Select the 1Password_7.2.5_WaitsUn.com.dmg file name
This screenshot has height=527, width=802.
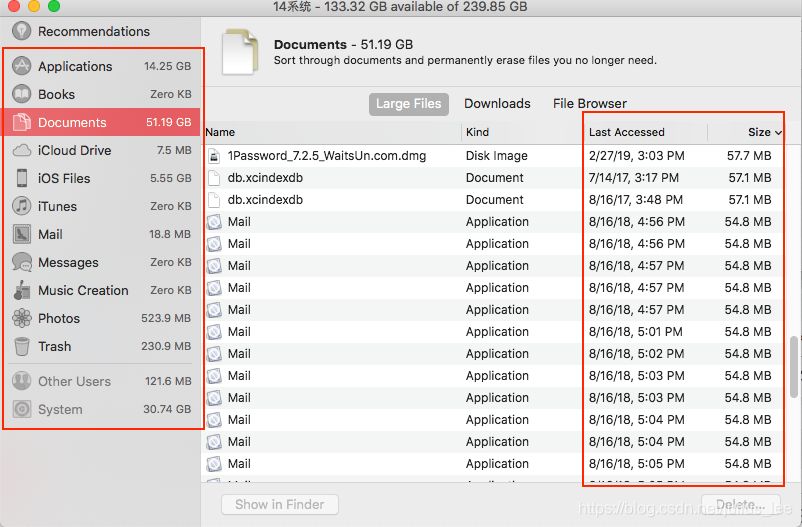(x=327, y=156)
